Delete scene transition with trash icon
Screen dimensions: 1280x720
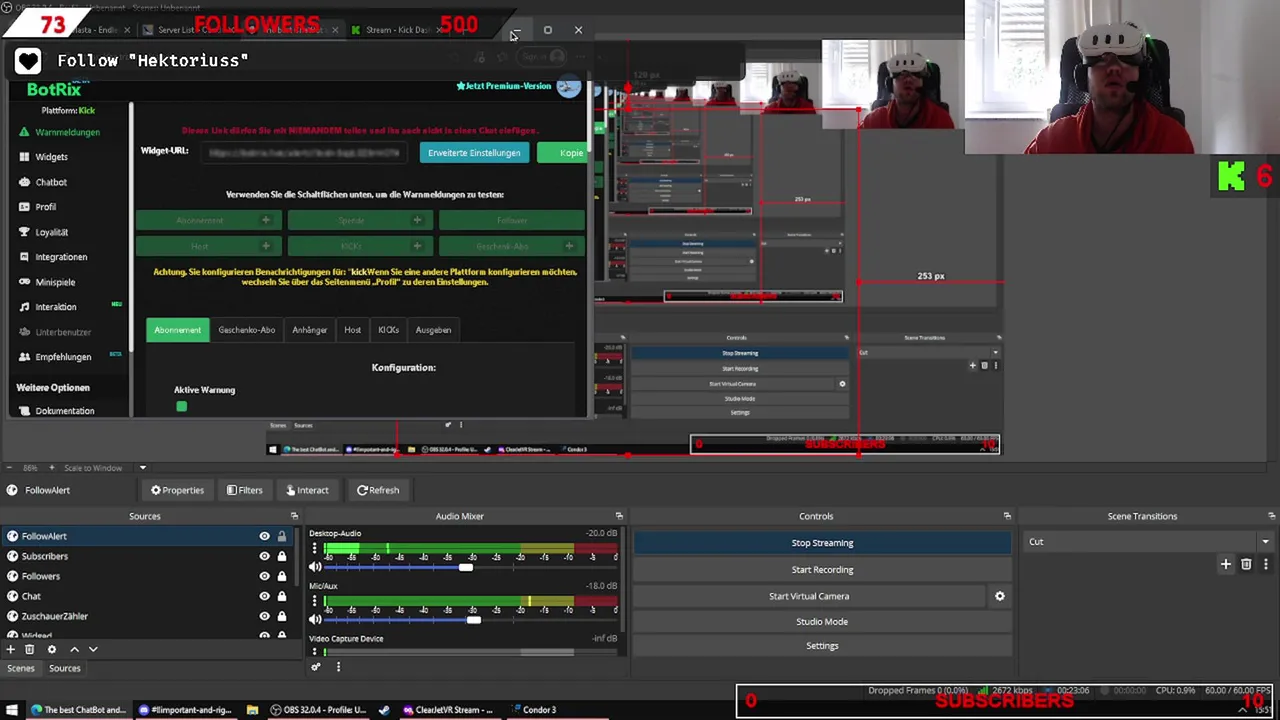point(1246,565)
